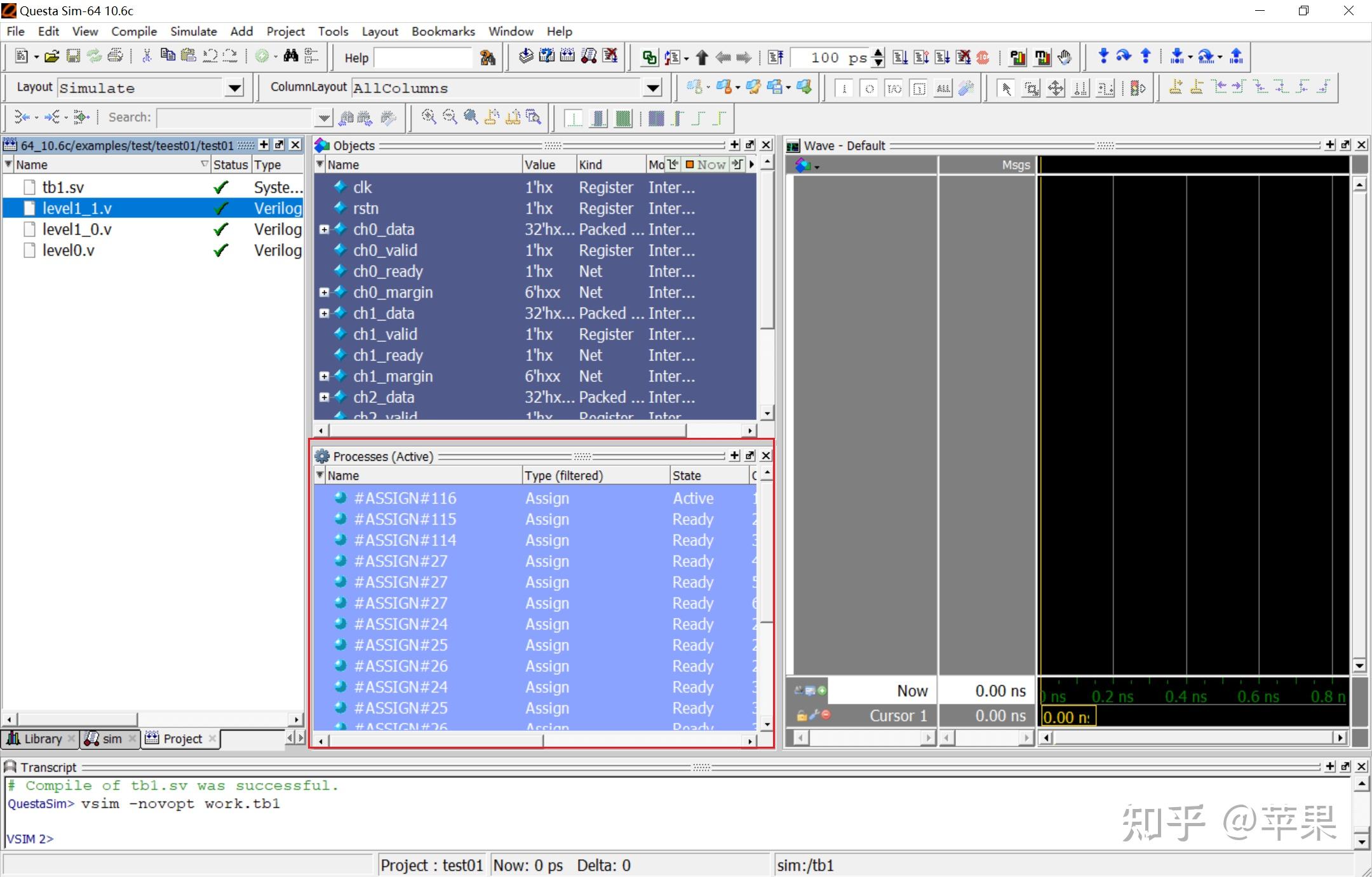Expand the ch0_data signal tree node

click(324, 229)
